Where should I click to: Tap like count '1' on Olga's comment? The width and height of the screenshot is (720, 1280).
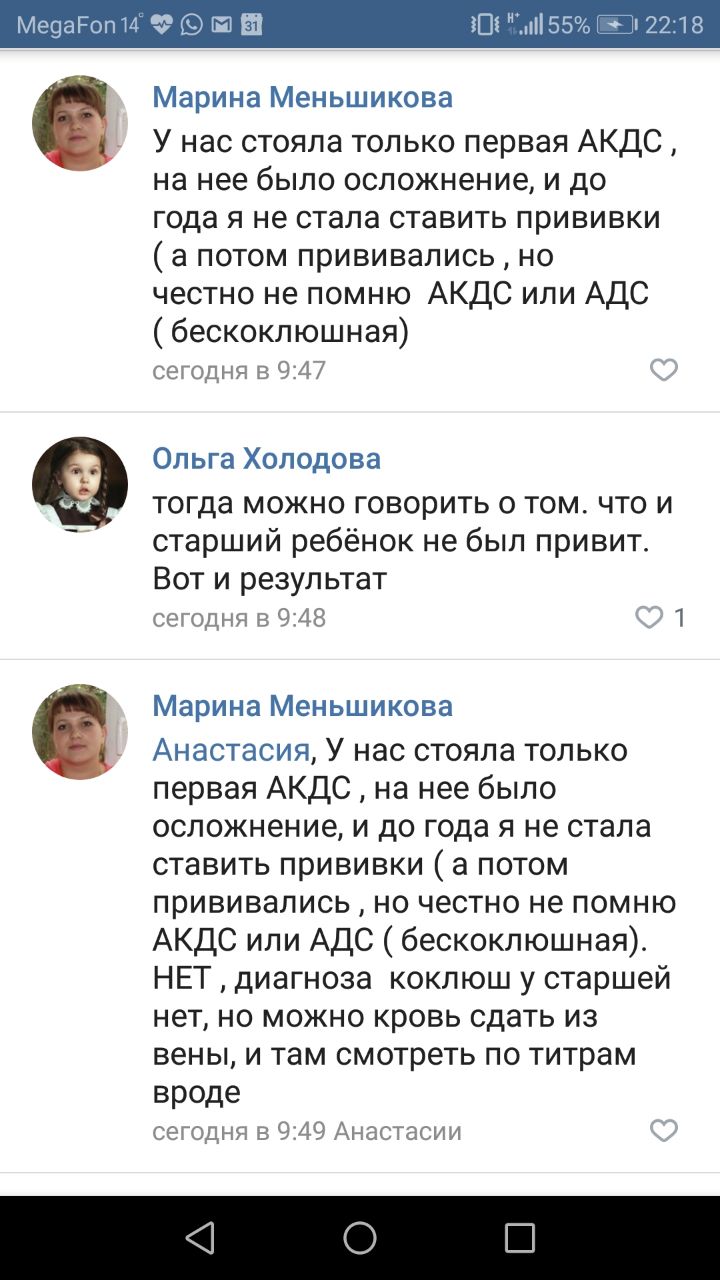(680, 618)
